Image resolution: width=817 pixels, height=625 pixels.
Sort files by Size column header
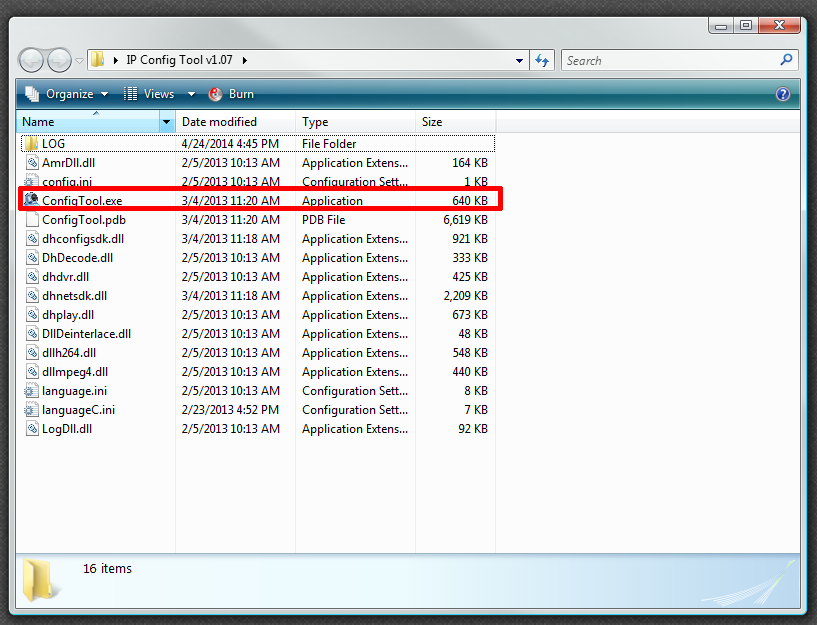432,122
